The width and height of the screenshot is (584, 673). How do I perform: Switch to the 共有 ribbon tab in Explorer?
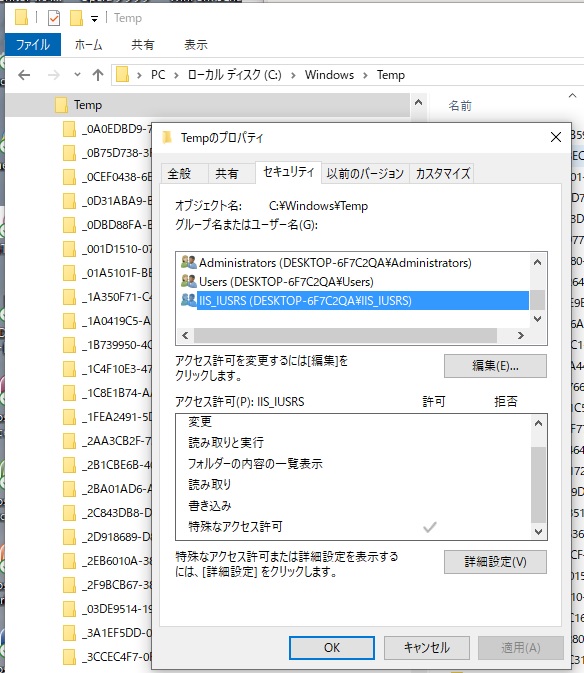coord(143,45)
